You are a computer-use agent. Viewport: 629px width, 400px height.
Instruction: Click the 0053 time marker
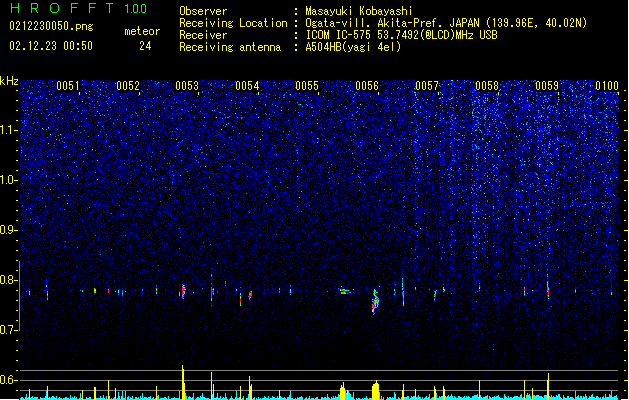[187, 86]
